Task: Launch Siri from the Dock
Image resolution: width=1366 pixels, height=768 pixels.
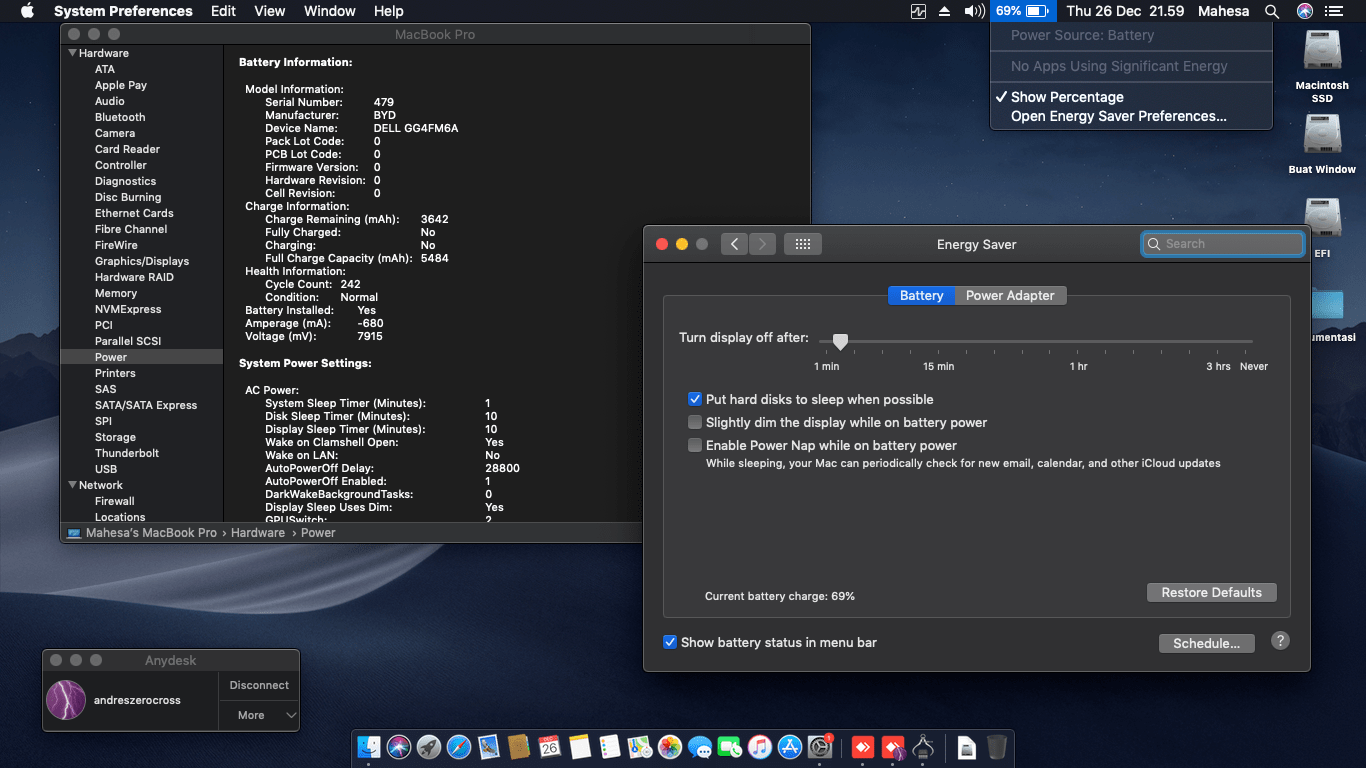Action: [399, 747]
